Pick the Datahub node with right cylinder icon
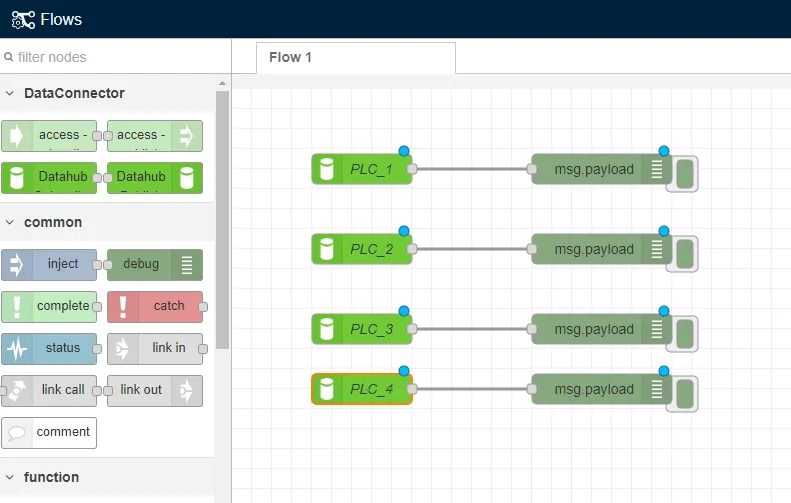 coord(155,178)
